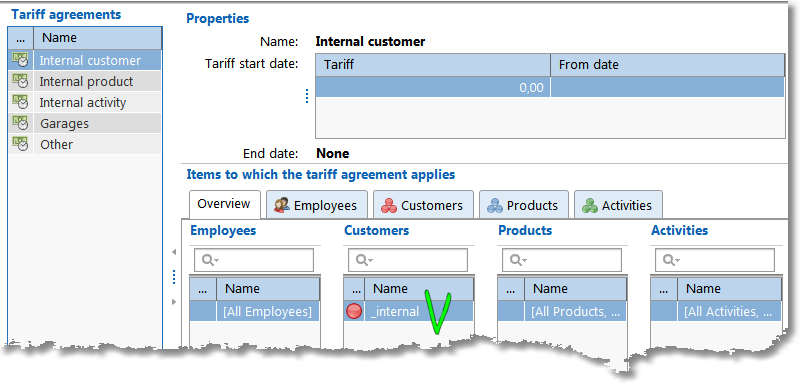
Task: Open the Products tab
Action: tap(524, 205)
